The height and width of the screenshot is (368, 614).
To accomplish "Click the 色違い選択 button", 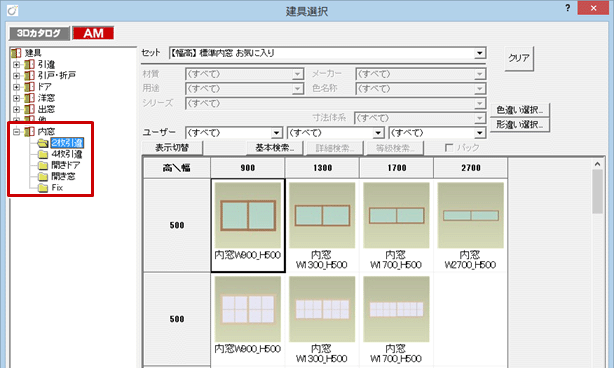I will click(520, 110).
